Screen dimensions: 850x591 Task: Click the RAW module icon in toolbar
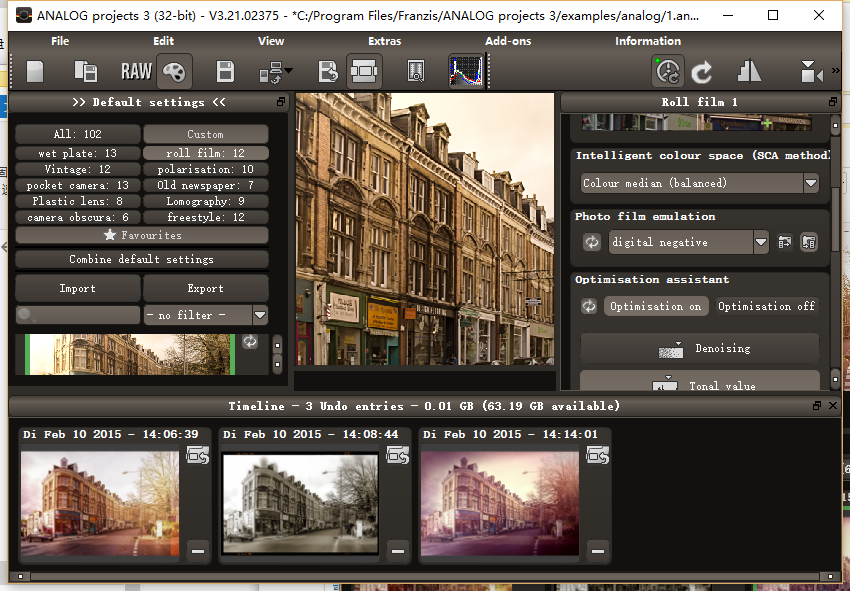tap(136, 72)
